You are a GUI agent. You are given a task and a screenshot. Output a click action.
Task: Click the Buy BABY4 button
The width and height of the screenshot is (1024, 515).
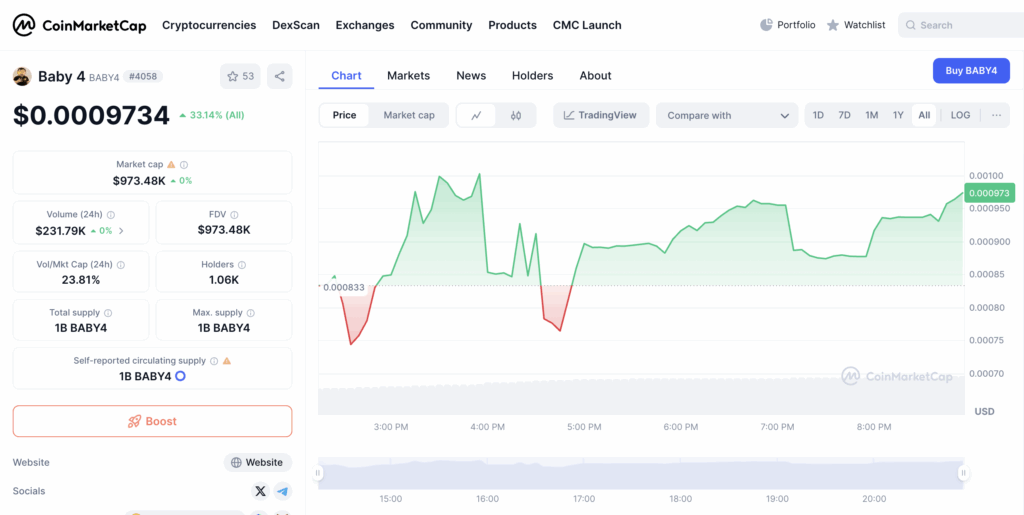point(971,71)
